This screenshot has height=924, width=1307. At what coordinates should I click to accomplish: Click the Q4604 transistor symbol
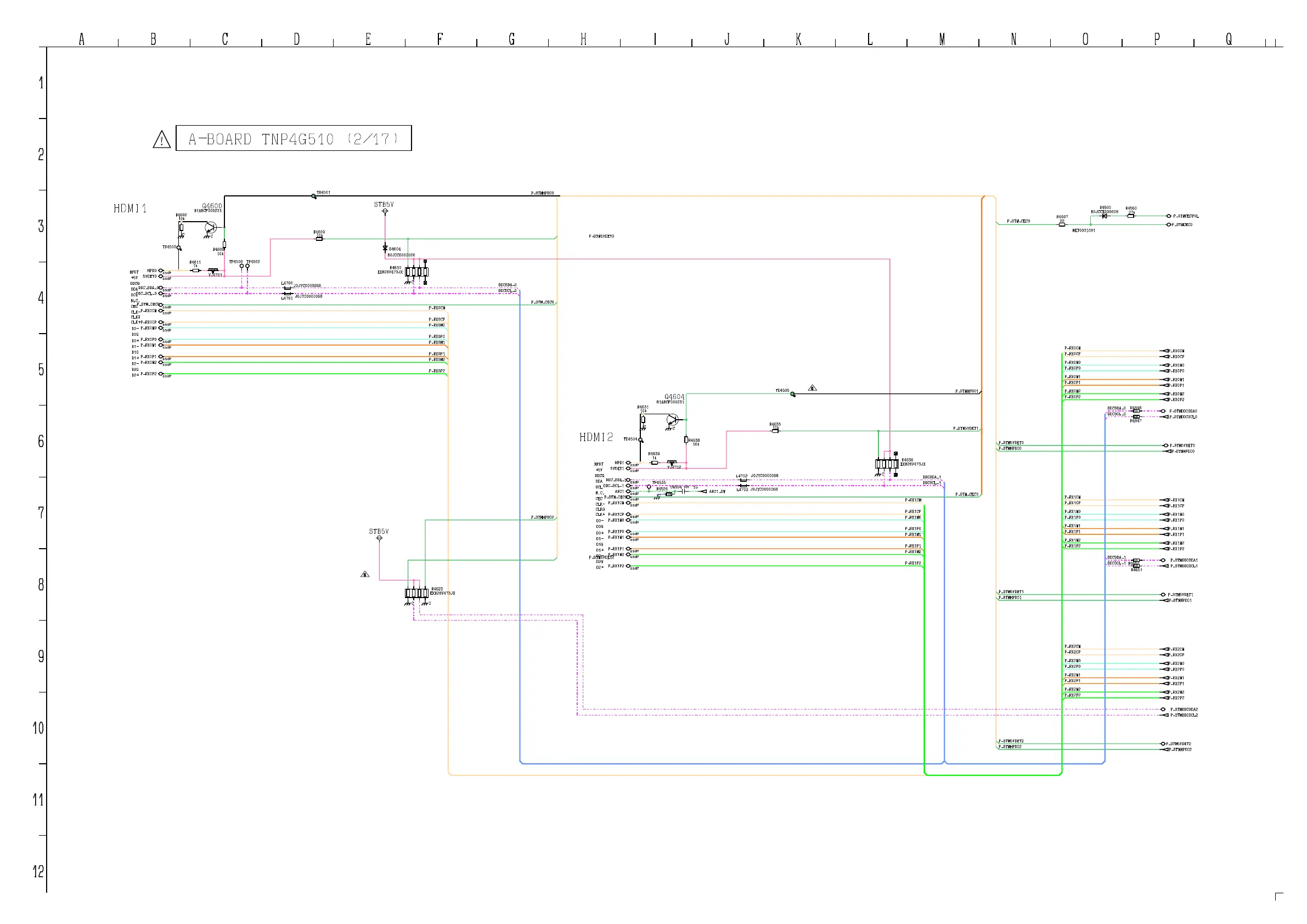tap(673, 420)
